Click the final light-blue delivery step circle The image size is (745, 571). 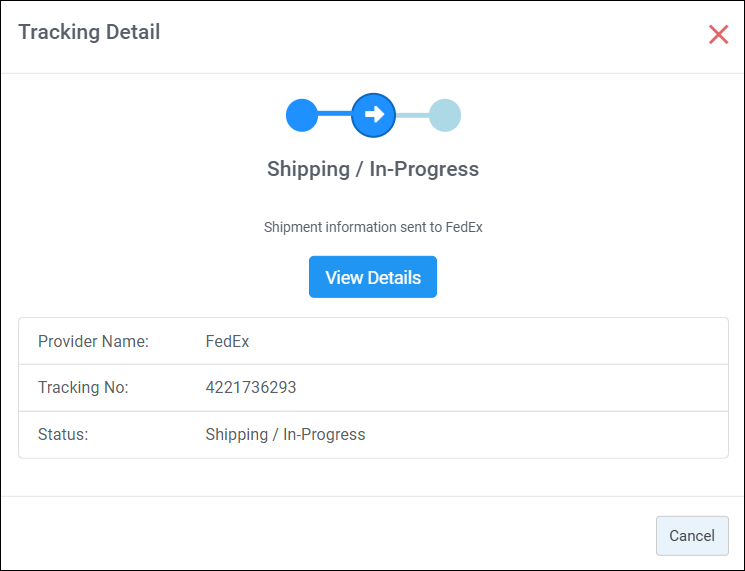pyautogui.click(x=445, y=115)
